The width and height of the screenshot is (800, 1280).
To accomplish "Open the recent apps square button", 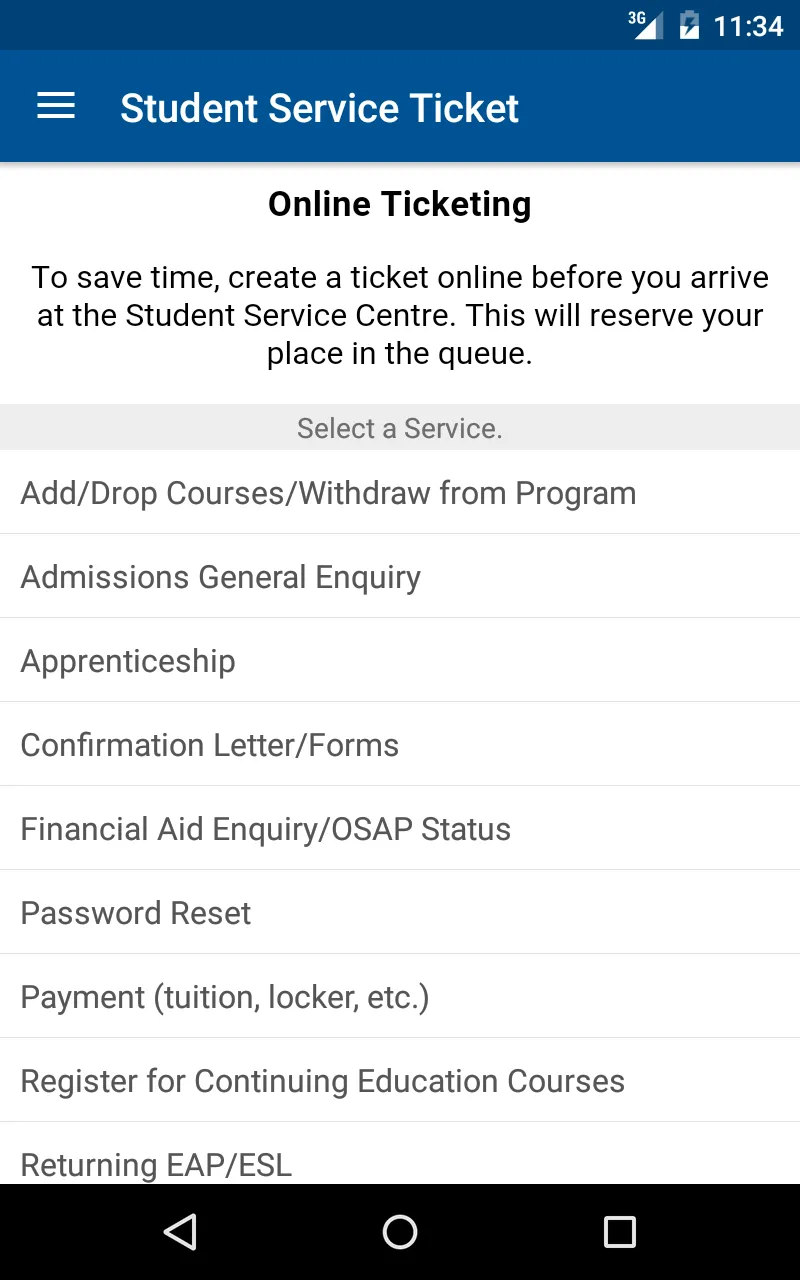I will (x=620, y=1232).
